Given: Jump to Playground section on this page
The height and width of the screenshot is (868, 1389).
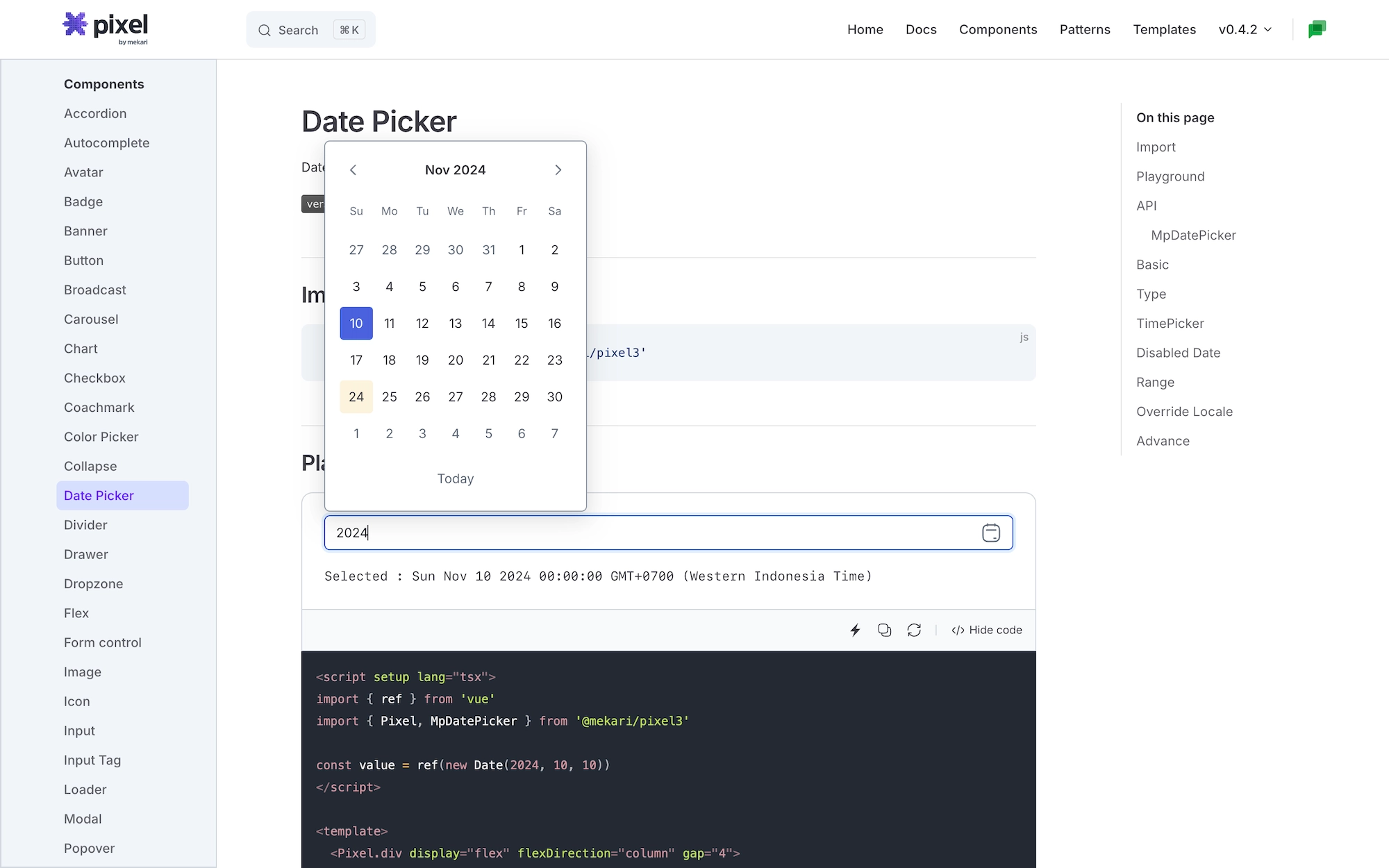Looking at the screenshot, I should coord(1170,176).
